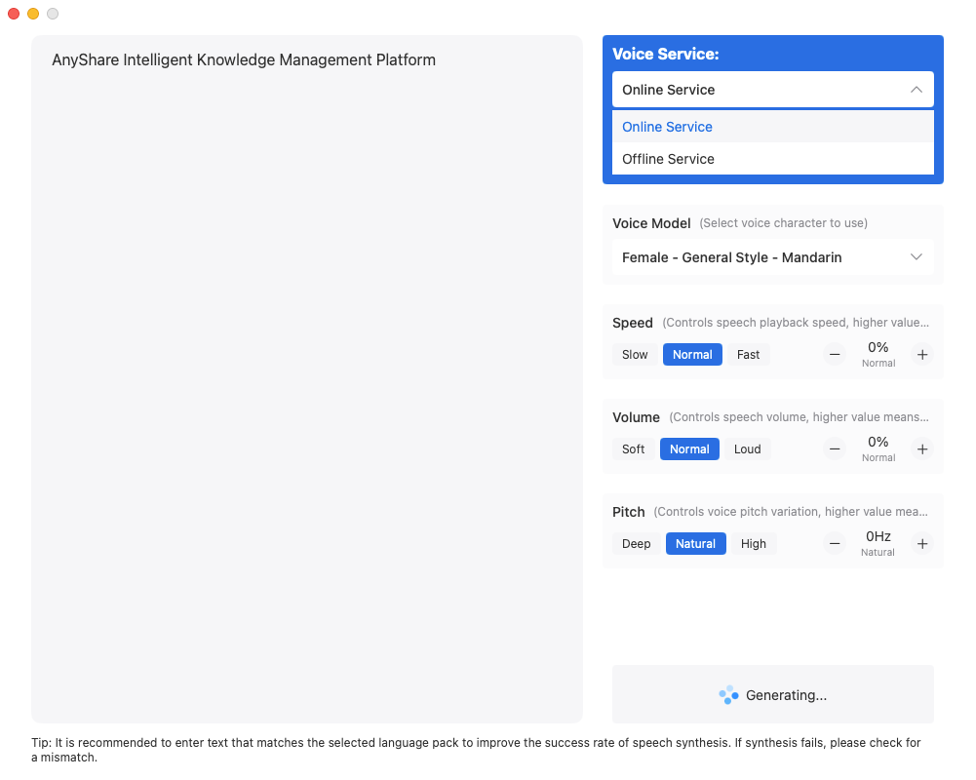Increase volume with the plus icon

[922, 450]
